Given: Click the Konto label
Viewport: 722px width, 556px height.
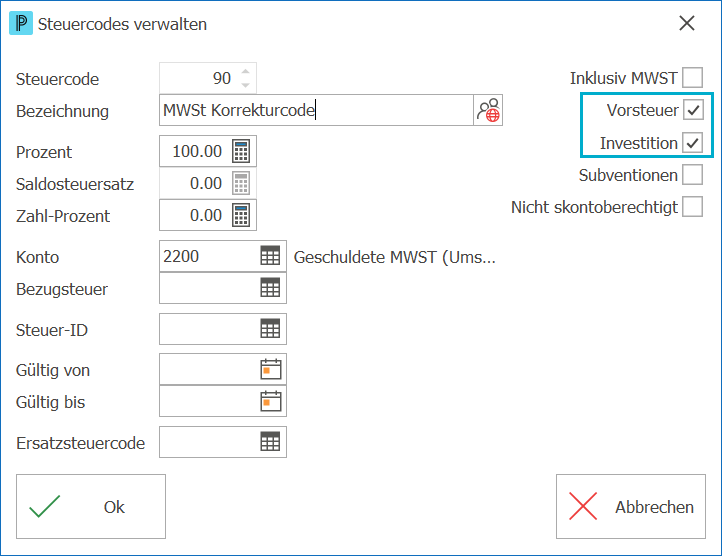Looking at the screenshot, I should pos(37,257).
